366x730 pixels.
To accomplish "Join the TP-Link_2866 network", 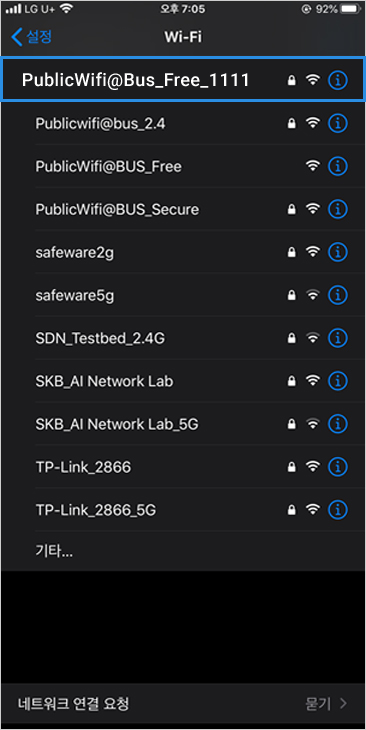I will [83, 467].
